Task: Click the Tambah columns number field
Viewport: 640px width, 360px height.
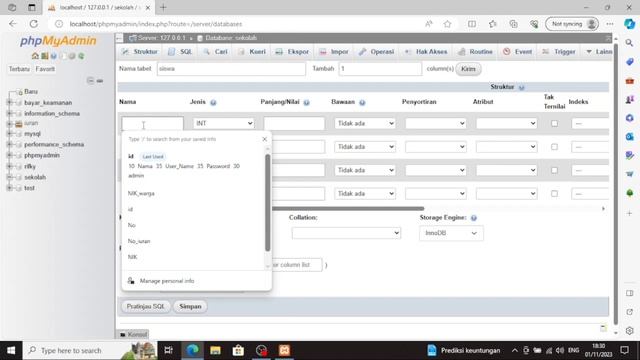Action: [x=380, y=69]
